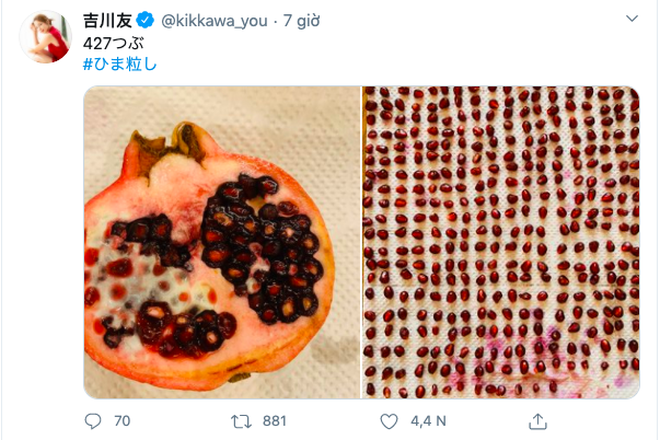Click the reply speech bubble icon
This screenshot has width=660, height=440.
pos(93,421)
